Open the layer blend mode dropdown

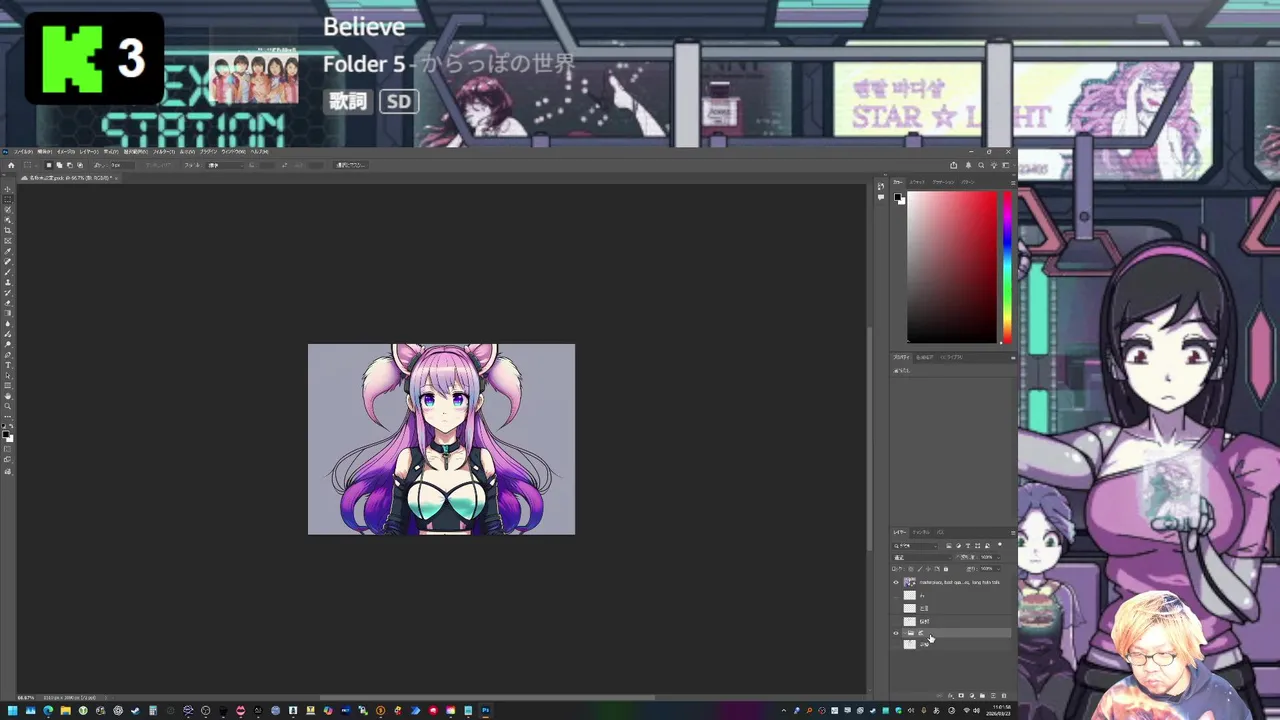tap(922, 557)
